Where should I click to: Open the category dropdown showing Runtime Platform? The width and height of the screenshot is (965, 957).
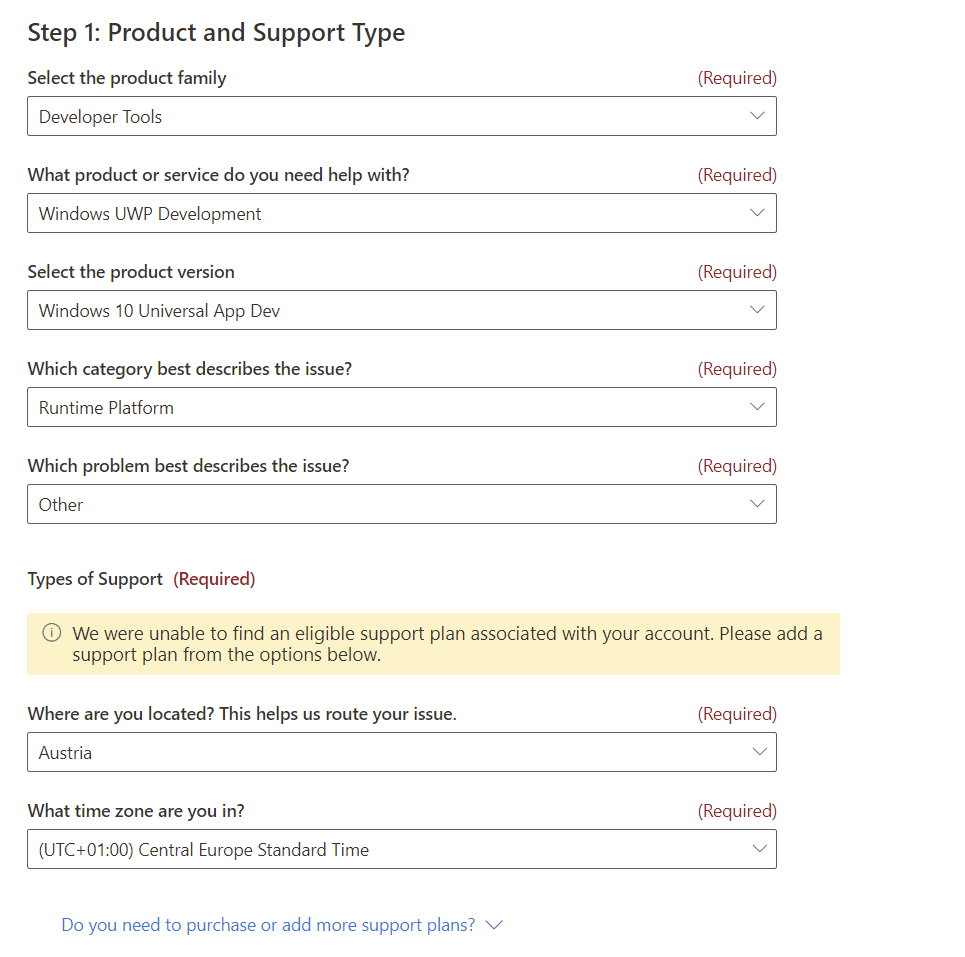(x=400, y=407)
